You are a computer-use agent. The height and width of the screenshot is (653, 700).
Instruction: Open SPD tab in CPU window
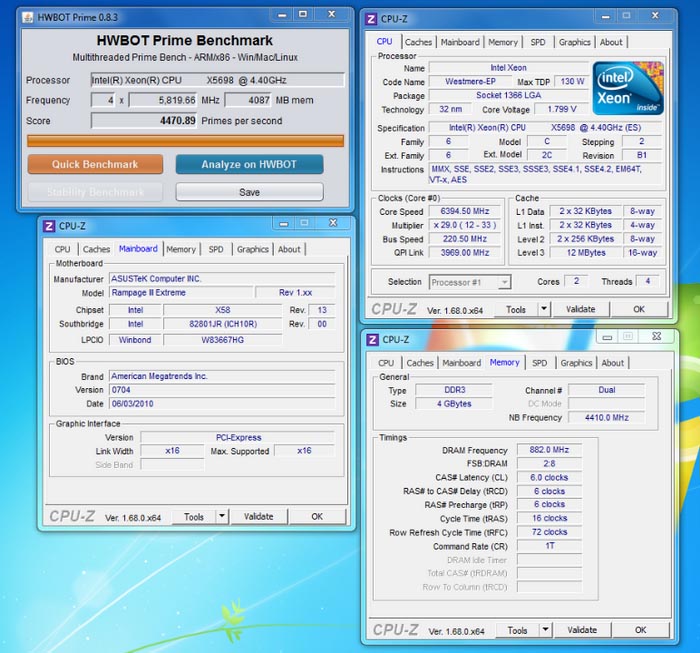[538, 42]
